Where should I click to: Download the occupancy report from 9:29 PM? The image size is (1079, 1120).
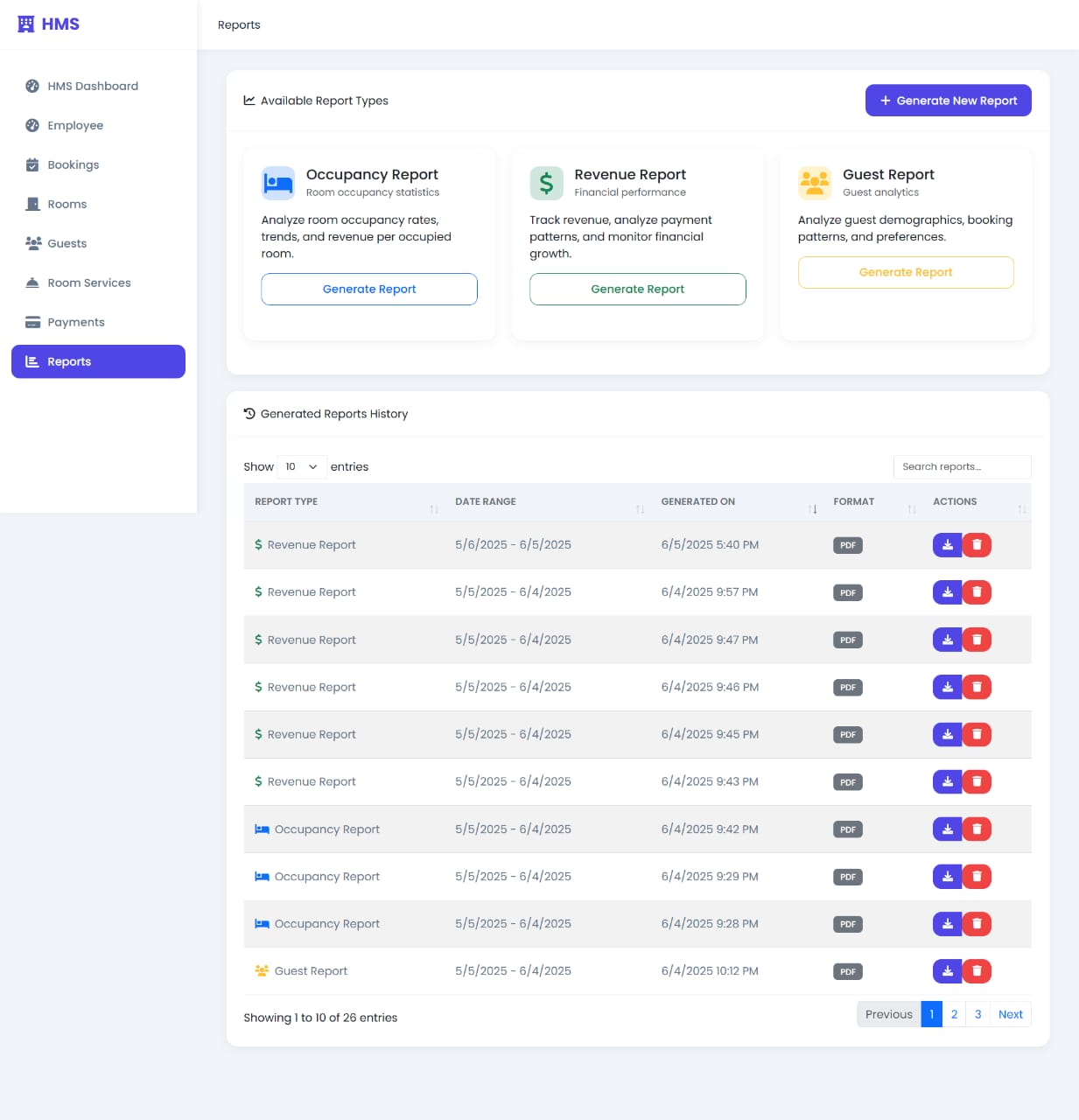(947, 876)
